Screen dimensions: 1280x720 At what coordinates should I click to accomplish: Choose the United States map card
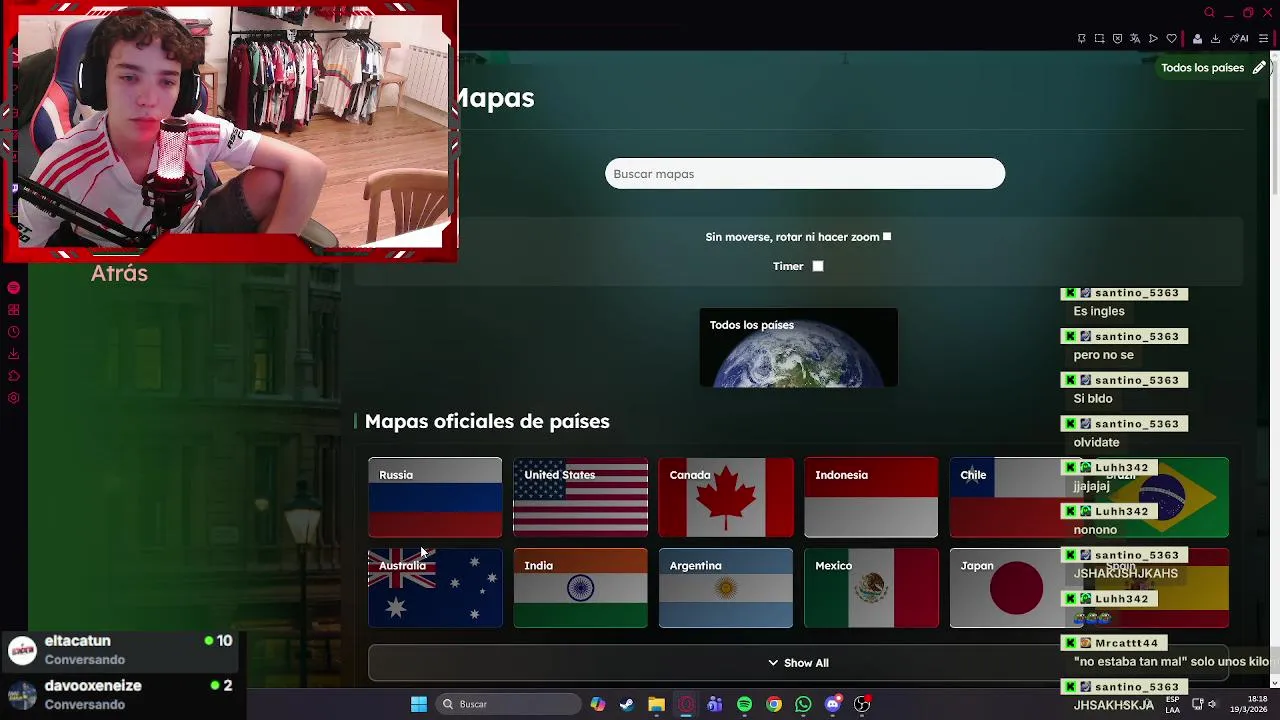(580, 497)
